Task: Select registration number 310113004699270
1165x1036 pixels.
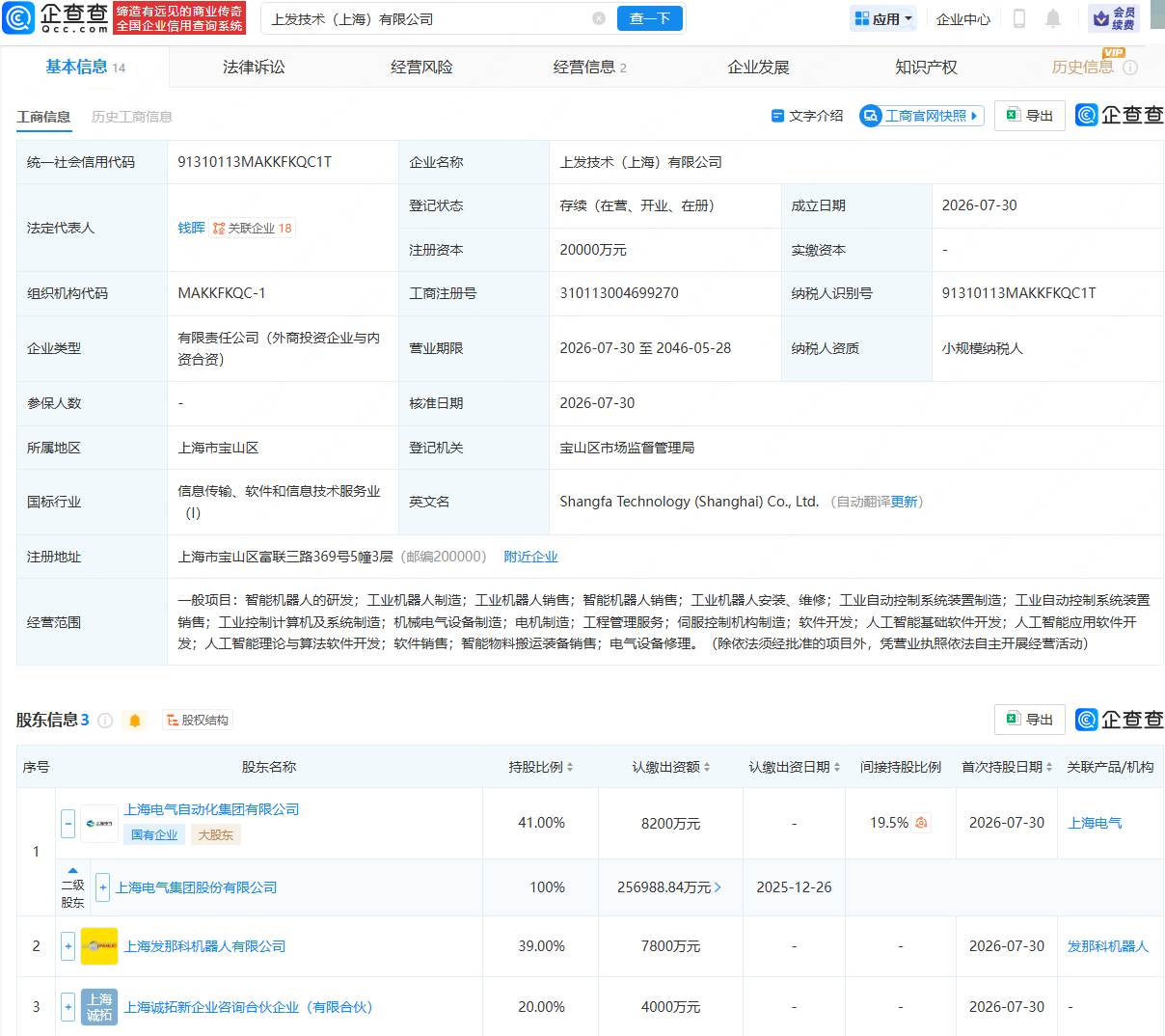Action: click(x=619, y=293)
